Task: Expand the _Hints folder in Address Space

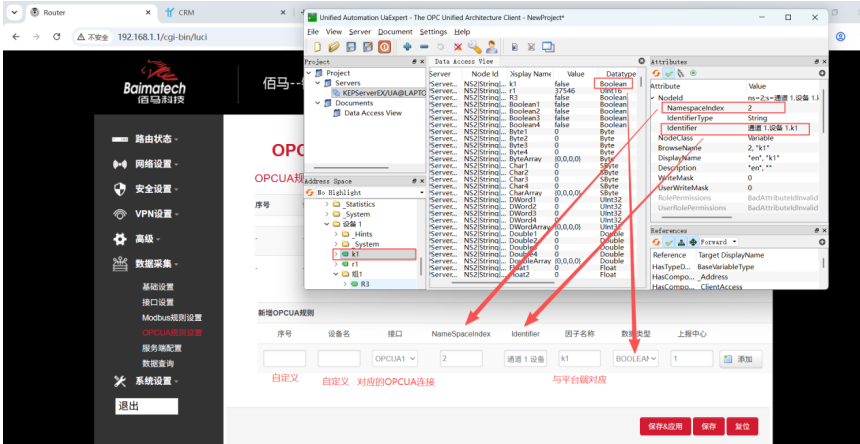Action: coord(336,234)
